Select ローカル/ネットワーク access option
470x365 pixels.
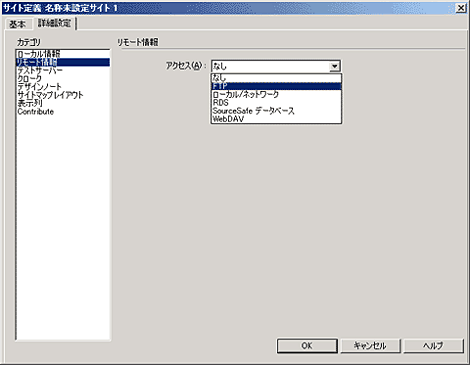coord(276,94)
